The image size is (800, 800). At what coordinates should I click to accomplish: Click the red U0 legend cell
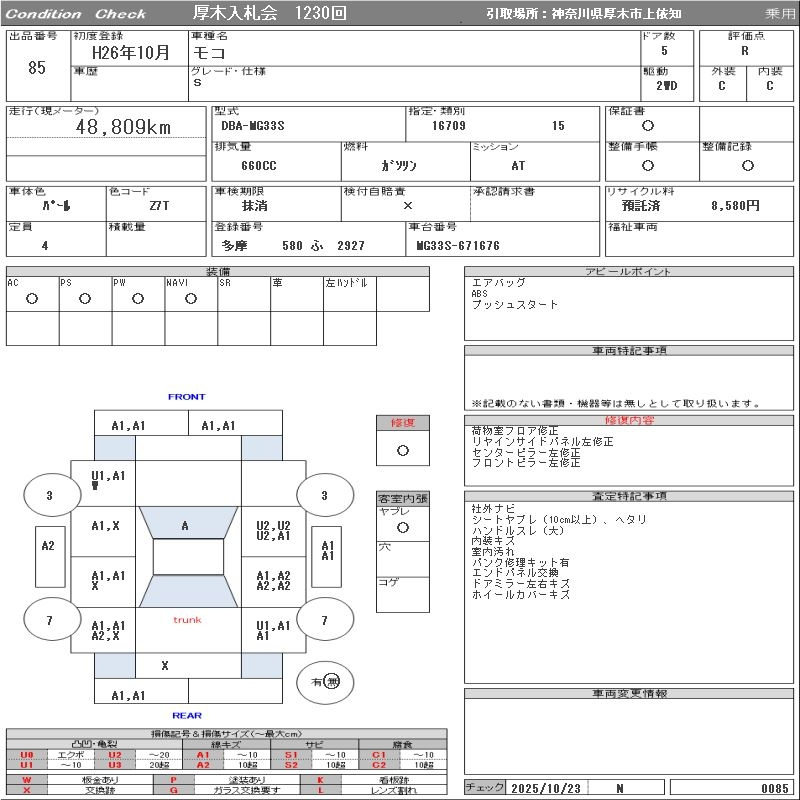(27, 755)
